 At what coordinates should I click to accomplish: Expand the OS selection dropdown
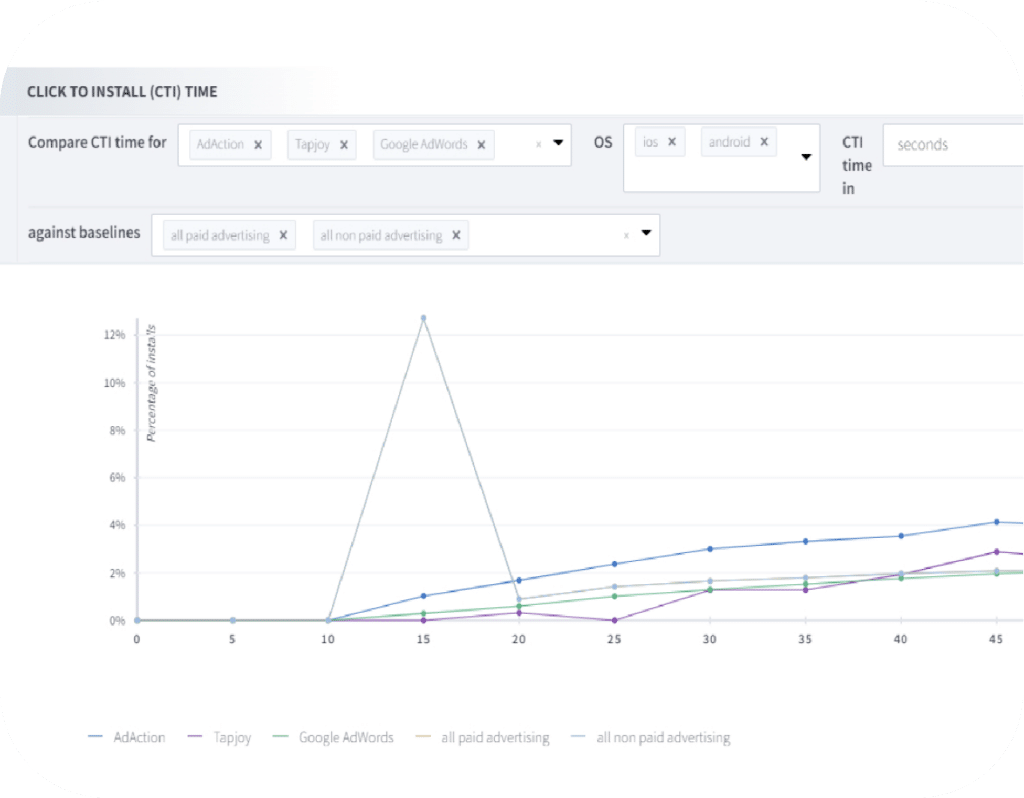click(x=806, y=157)
